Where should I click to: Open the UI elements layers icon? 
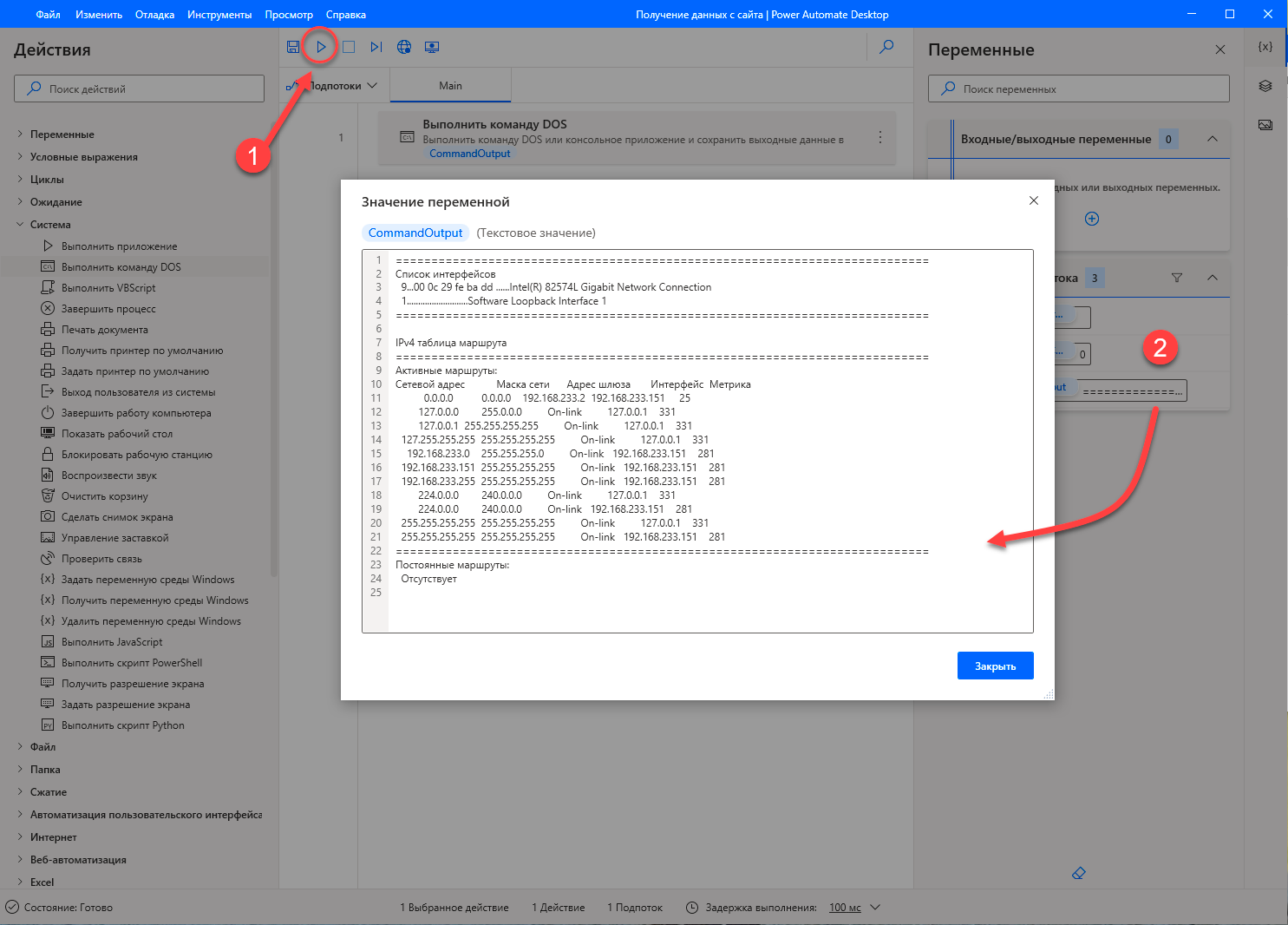pyautogui.click(x=1265, y=86)
